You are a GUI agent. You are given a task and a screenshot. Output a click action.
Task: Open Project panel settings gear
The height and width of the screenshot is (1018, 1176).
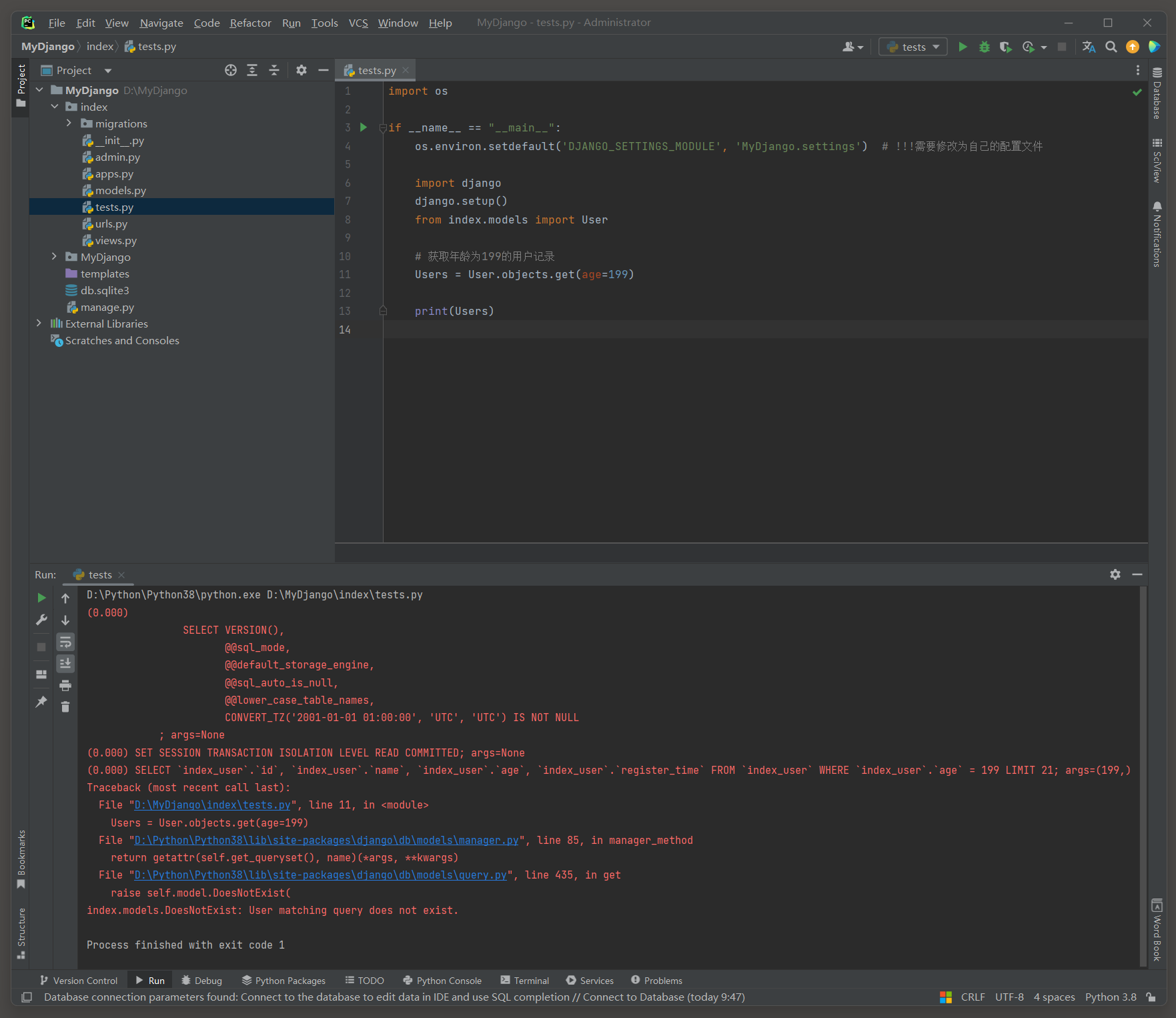pos(302,70)
